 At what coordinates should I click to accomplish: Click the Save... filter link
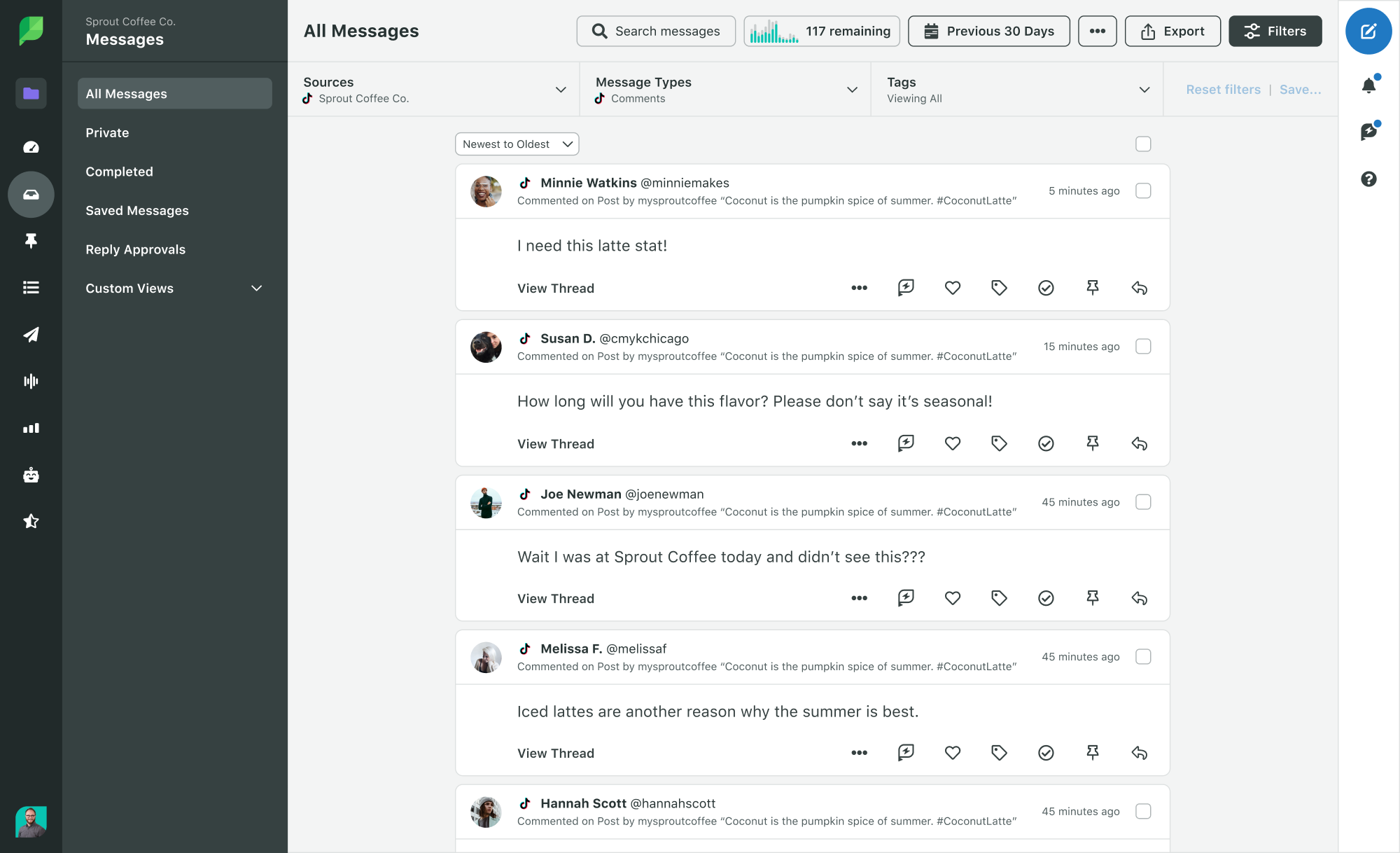[1300, 90]
